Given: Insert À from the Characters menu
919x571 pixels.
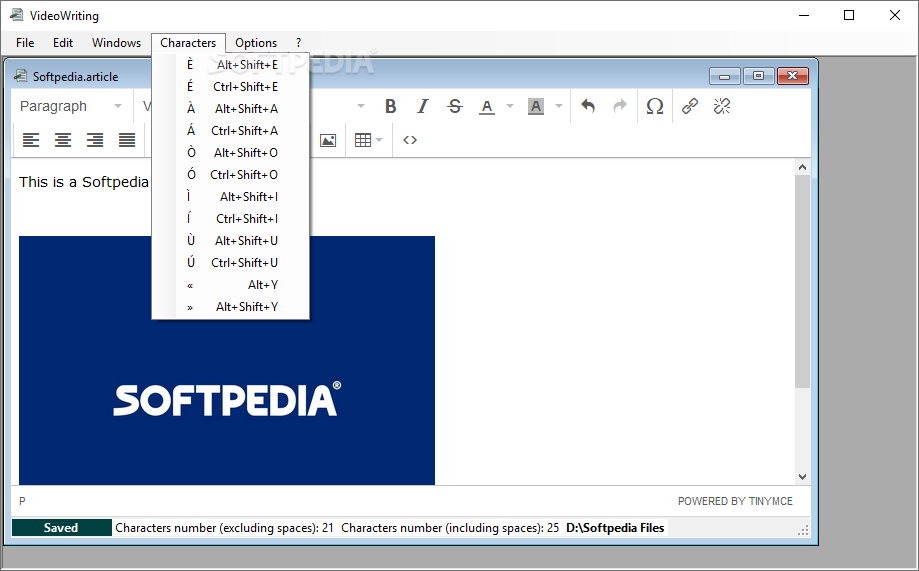Looking at the screenshot, I should (x=231, y=108).
